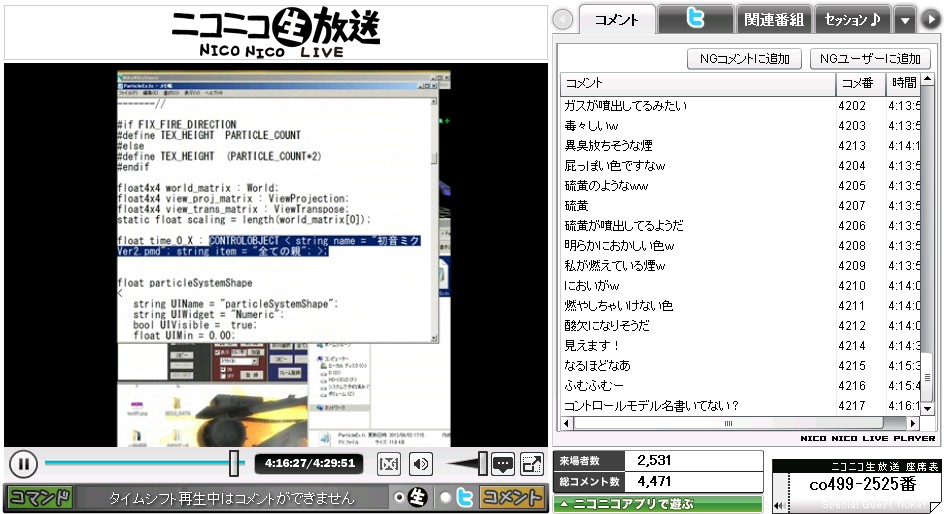Click NGコメントに追加 button

pos(744,58)
